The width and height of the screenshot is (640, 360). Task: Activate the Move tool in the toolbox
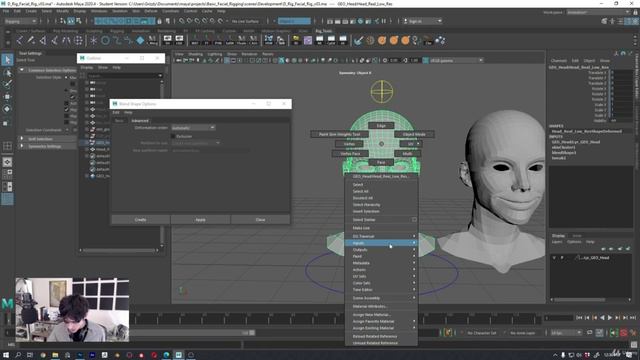coord(7,97)
